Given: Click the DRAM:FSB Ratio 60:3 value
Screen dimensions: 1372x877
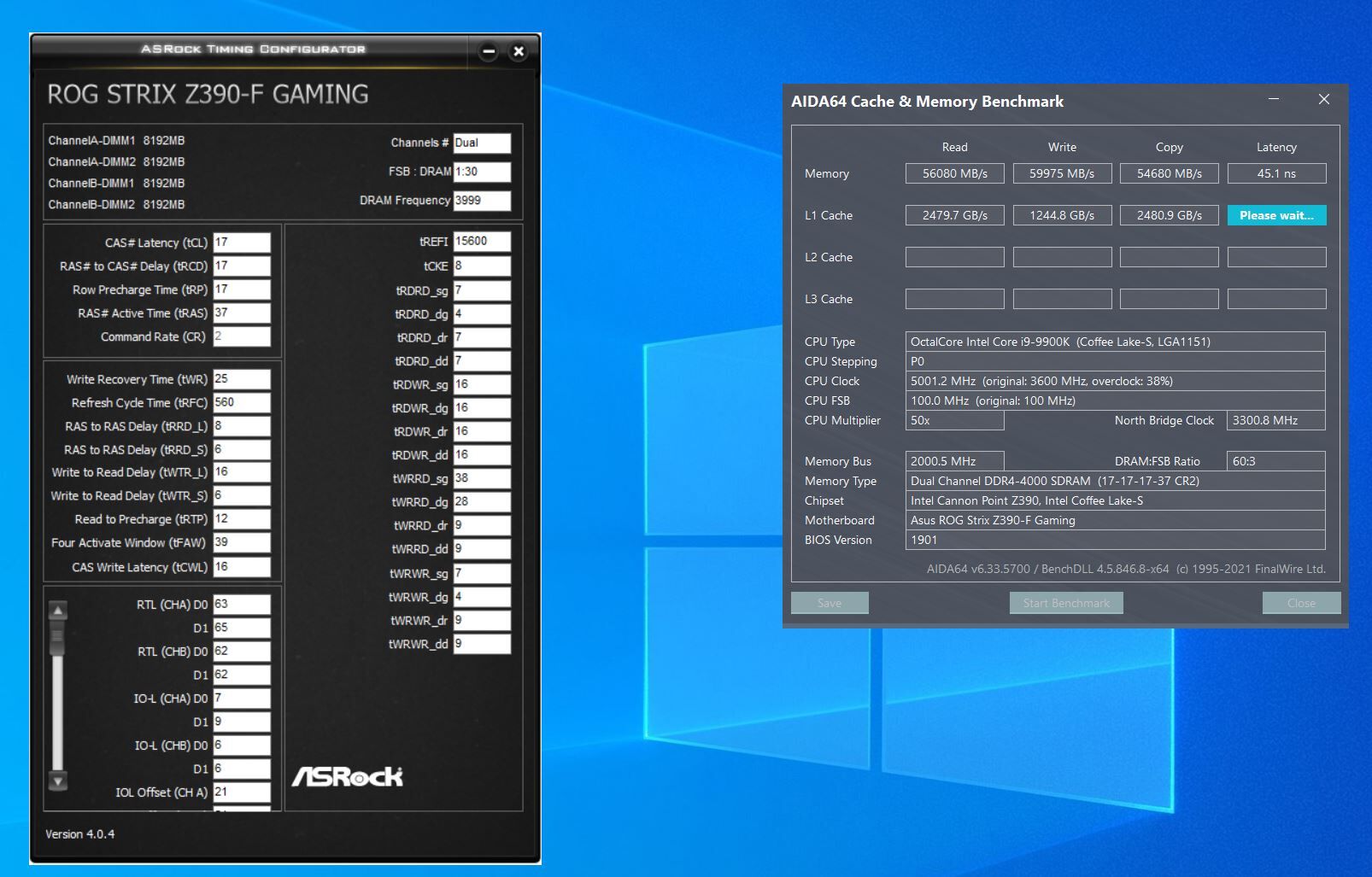Looking at the screenshot, I should 1275,461.
